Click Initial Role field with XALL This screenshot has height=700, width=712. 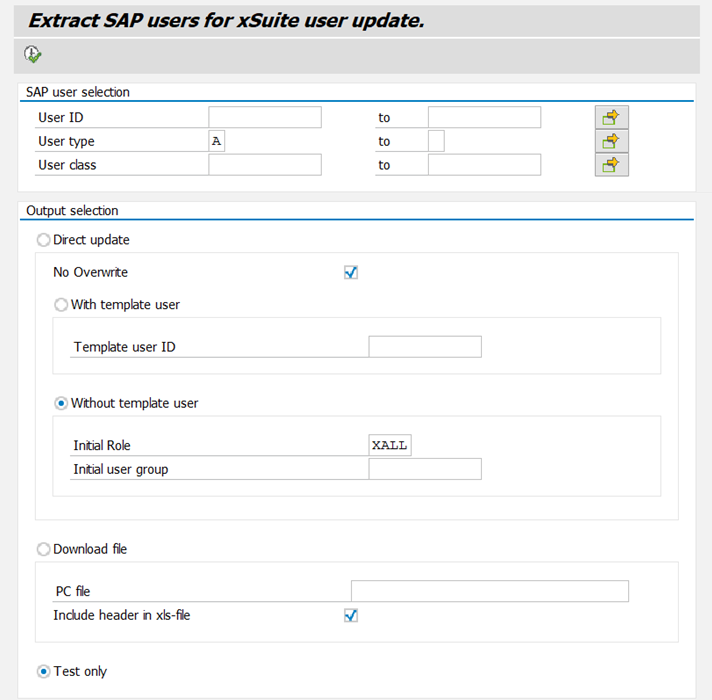[390, 445]
